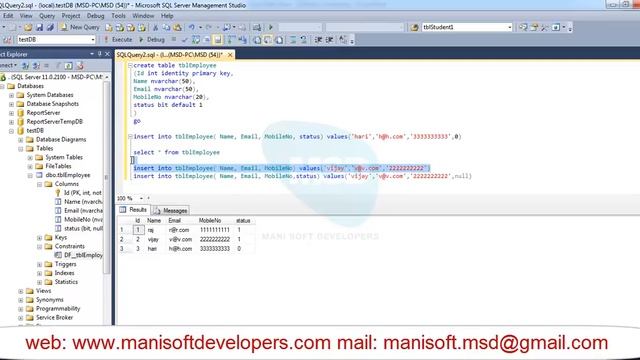Screen dimensions: 640x360
Task: Expand the Programmability folder node
Action: click(x=21, y=309)
